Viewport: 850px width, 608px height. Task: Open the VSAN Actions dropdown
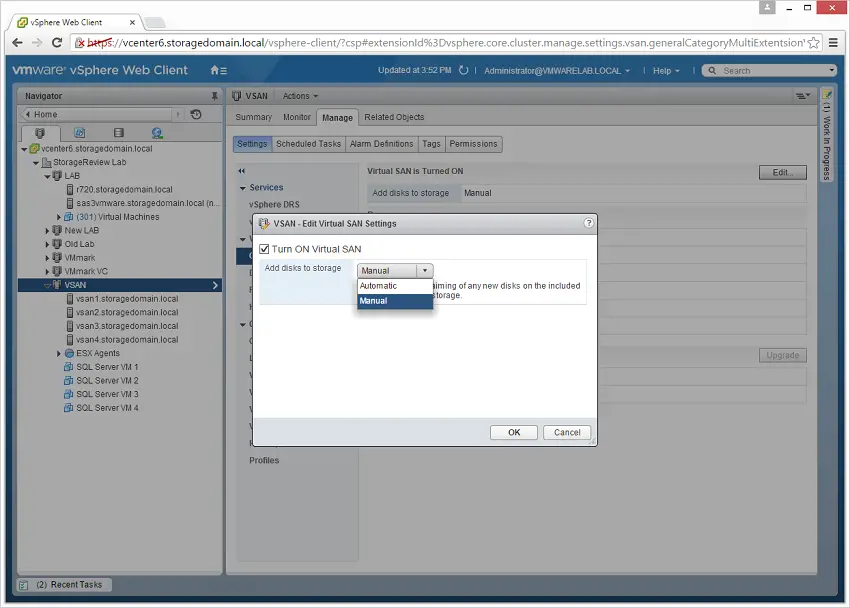tap(300, 96)
